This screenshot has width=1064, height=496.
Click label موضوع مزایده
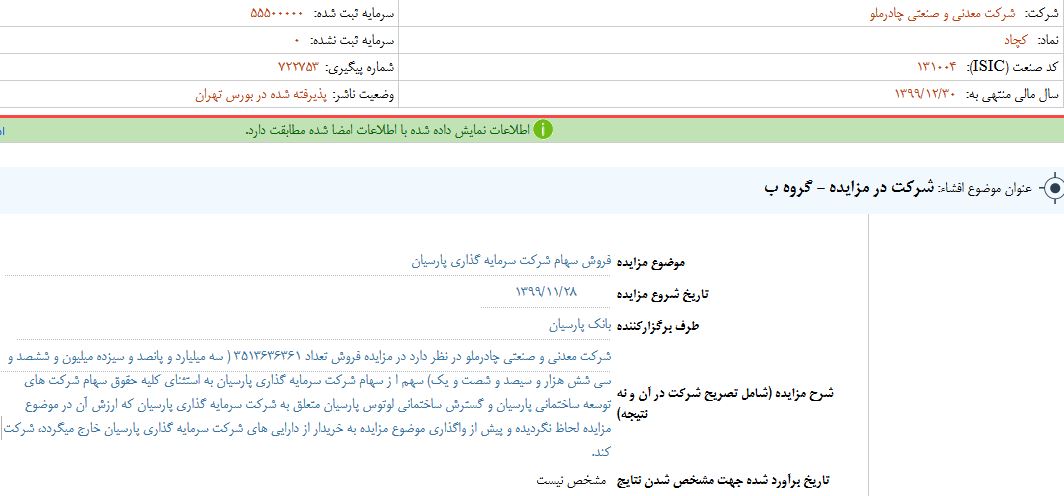click(x=651, y=262)
